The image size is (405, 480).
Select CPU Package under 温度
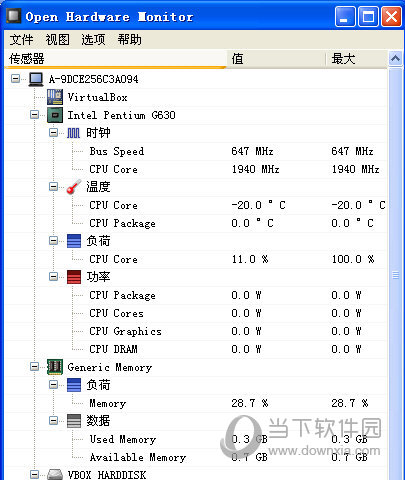coord(196,223)
